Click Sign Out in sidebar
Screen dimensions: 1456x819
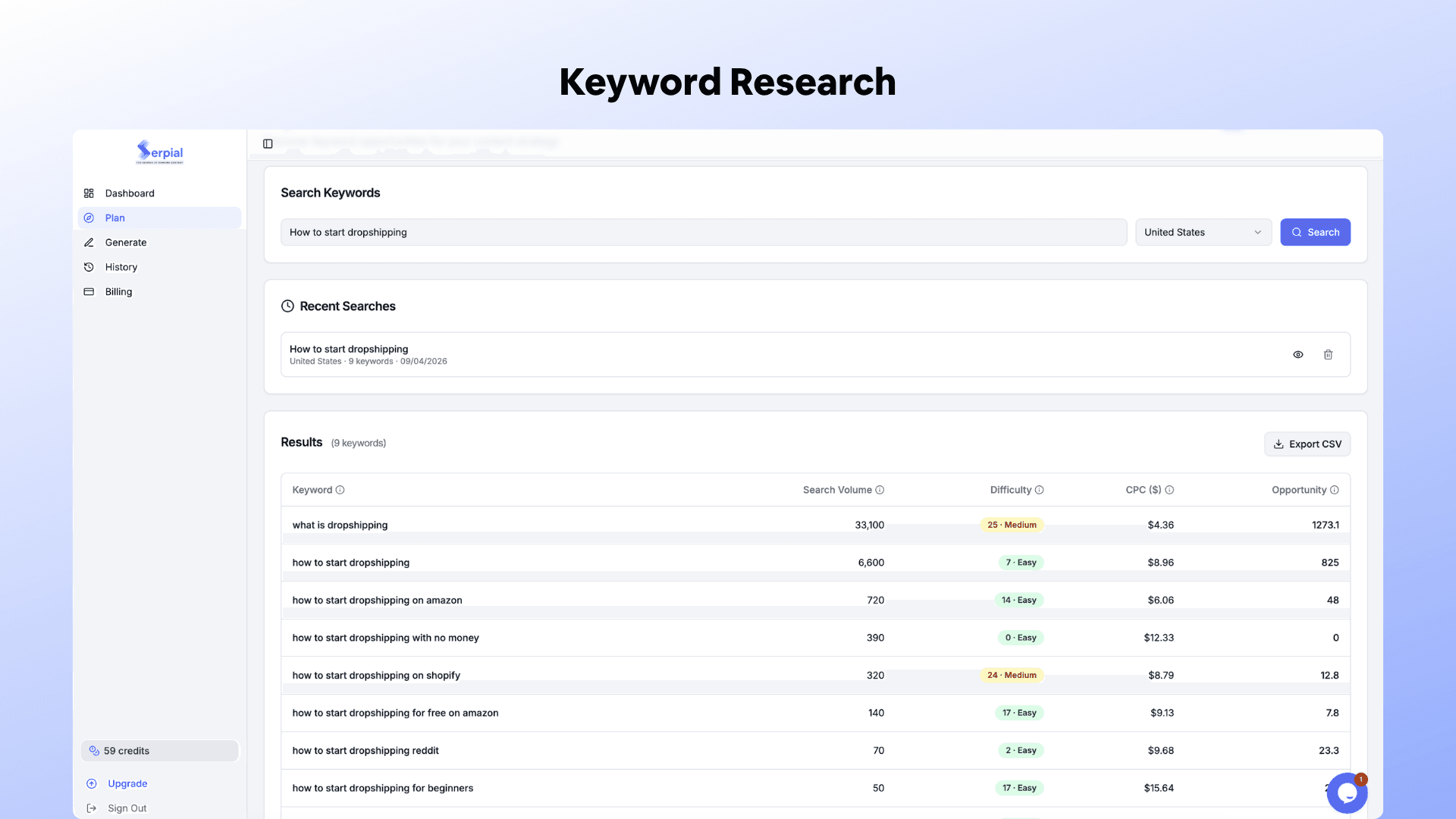pos(127,808)
